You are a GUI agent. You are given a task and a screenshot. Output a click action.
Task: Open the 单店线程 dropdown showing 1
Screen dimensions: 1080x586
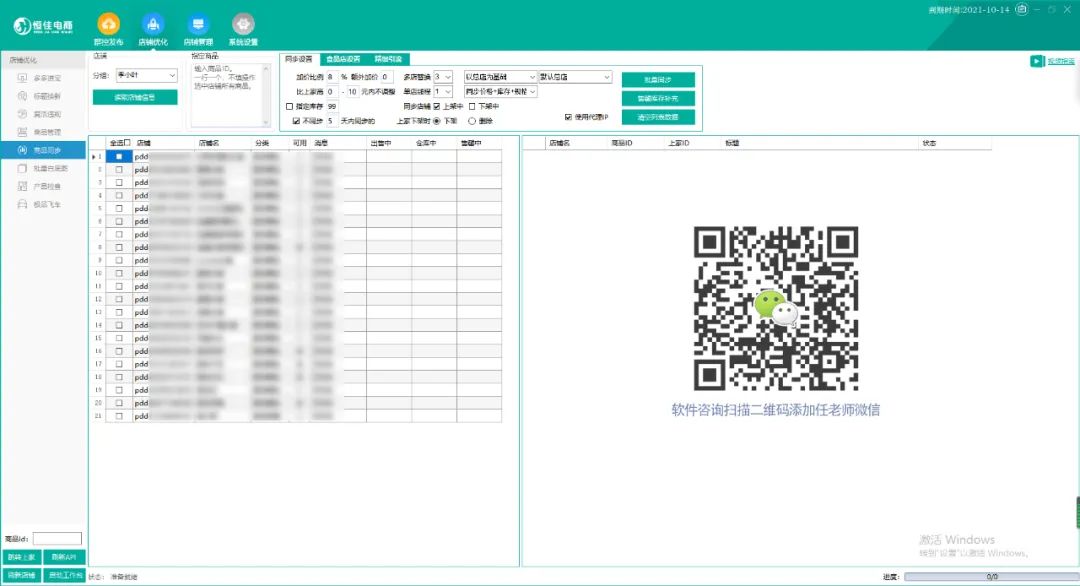tap(443, 92)
